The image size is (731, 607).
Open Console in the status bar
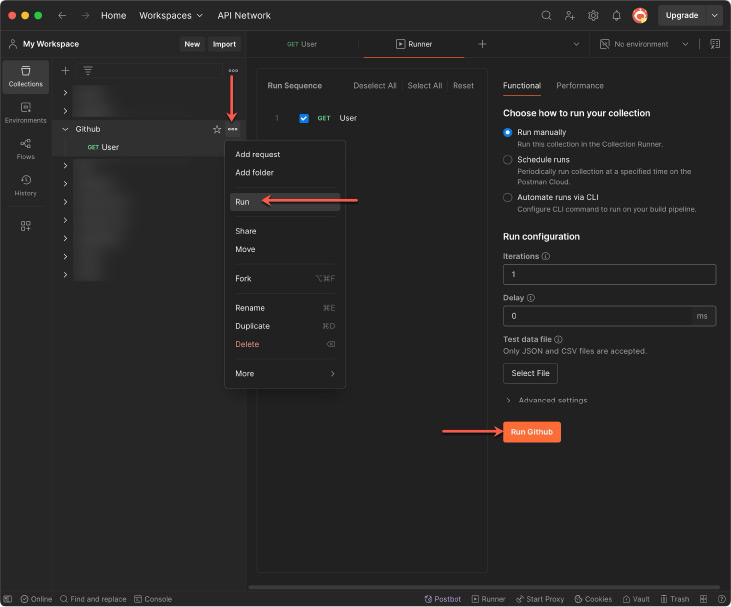click(153, 599)
